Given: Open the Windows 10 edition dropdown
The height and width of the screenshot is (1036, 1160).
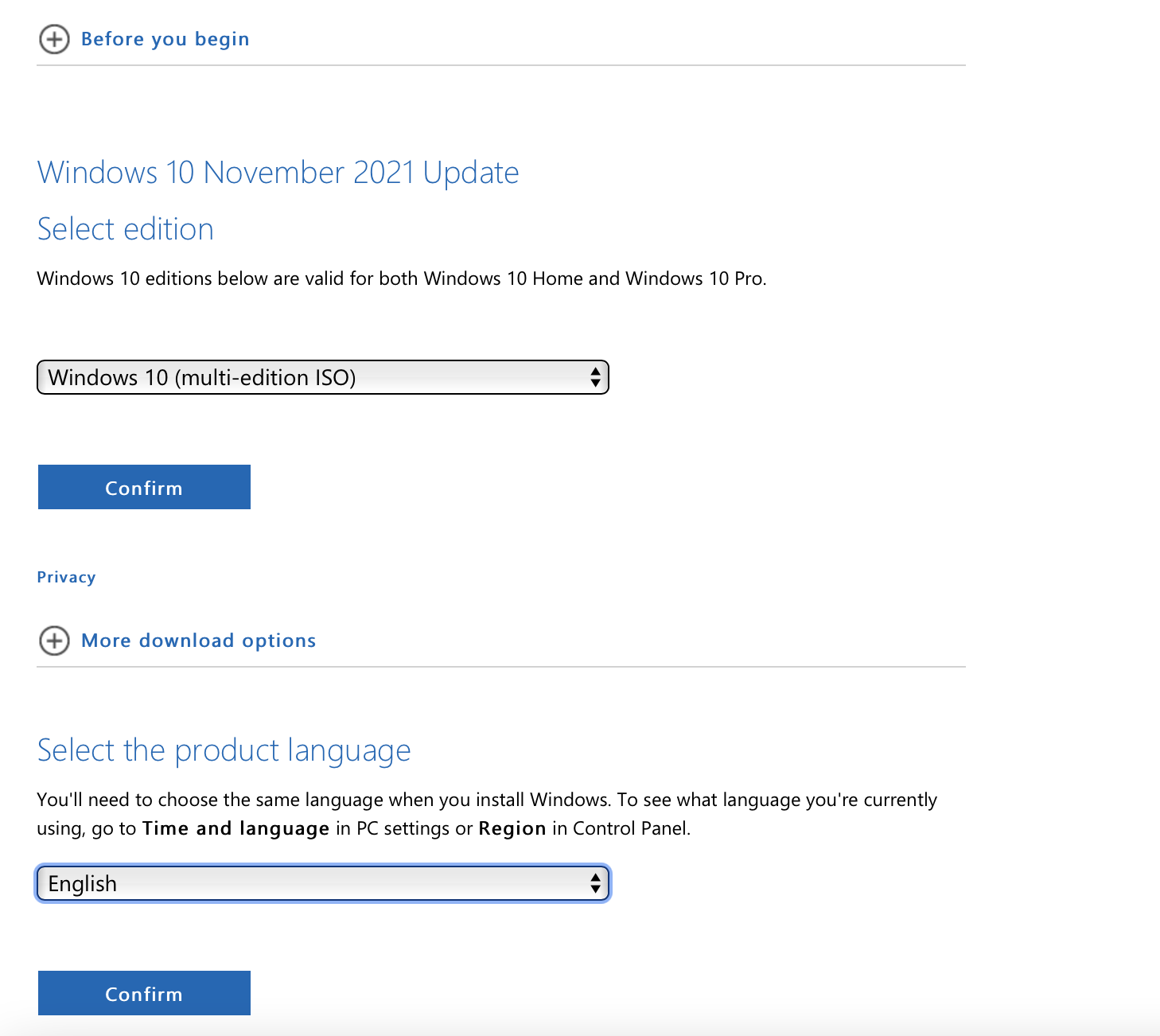Looking at the screenshot, I should pyautogui.click(x=323, y=377).
